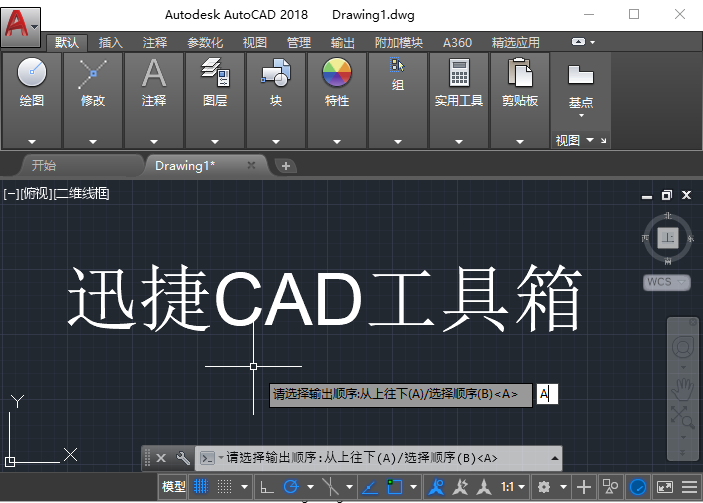This screenshot has height=503, width=703.
Task: Expand the polar tracking angle dropdown arrow
Action: (x=310, y=487)
